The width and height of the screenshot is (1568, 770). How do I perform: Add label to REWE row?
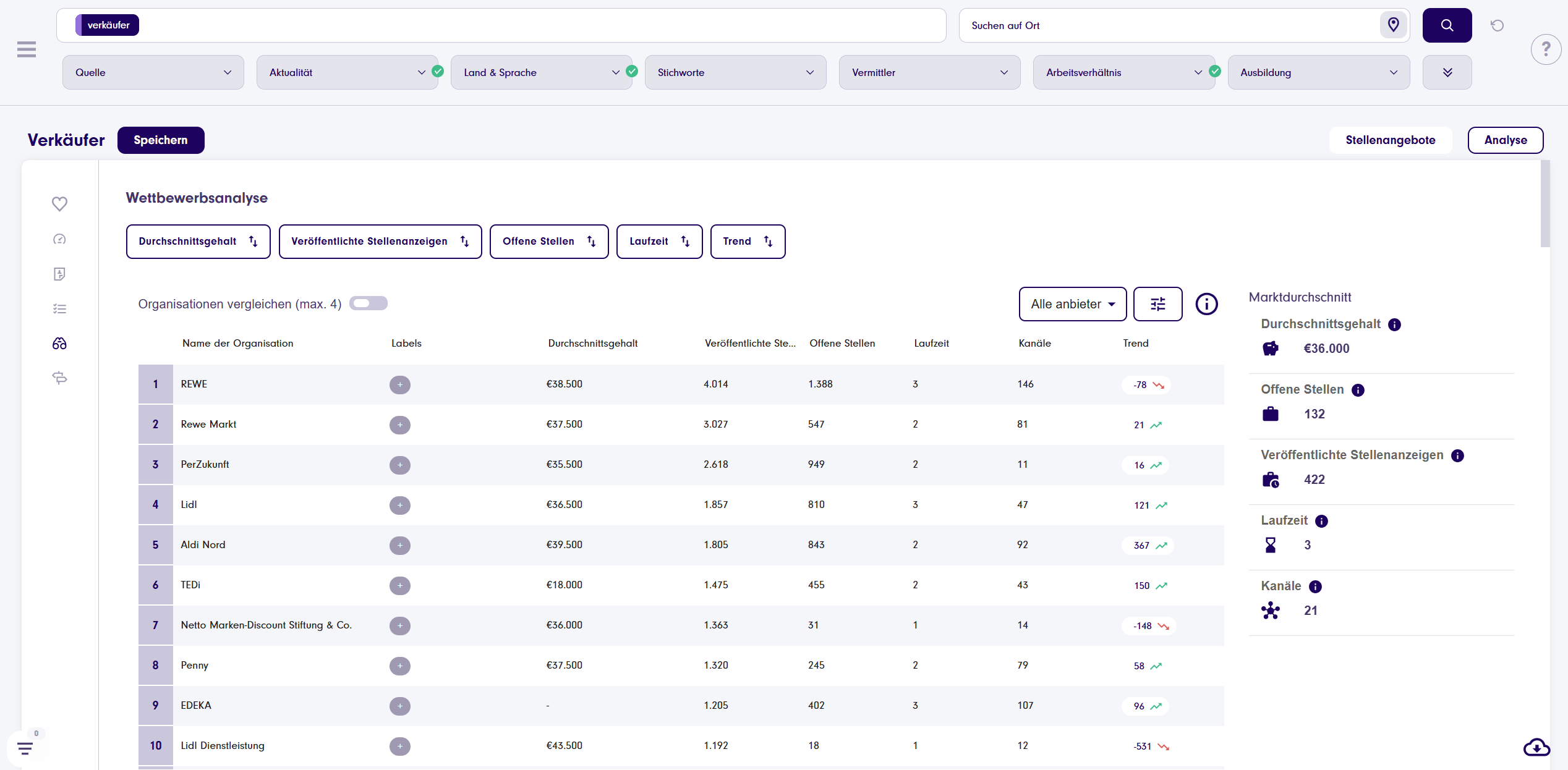tap(400, 384)
